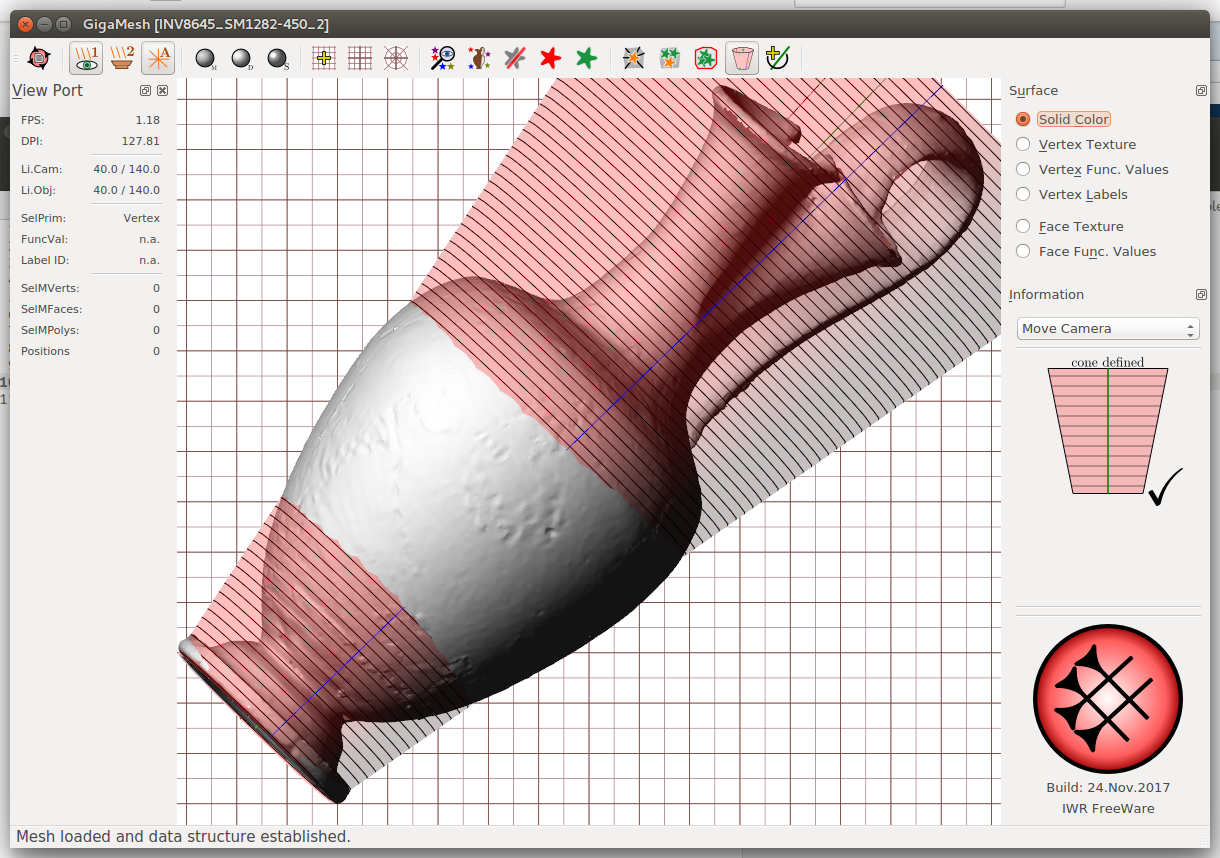Close the View Port panel
Viewport: 1220px width, 858px height.
(x=163, y=90)
